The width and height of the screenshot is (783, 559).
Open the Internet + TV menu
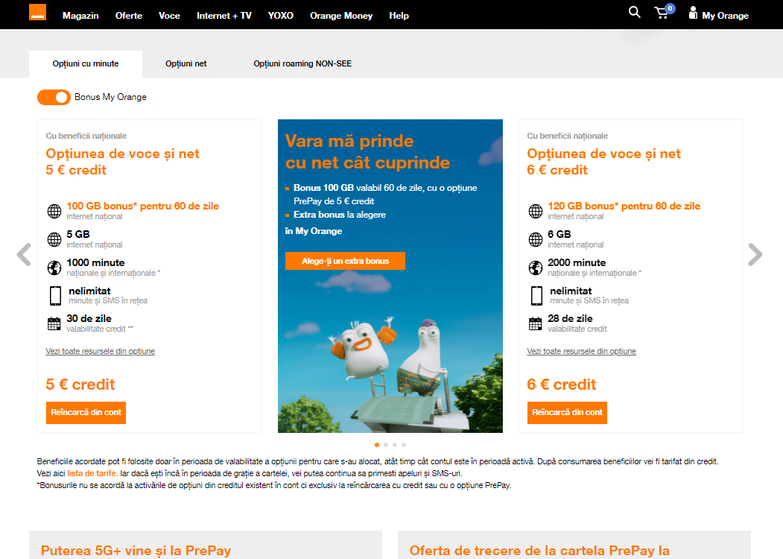coord(224,16)
